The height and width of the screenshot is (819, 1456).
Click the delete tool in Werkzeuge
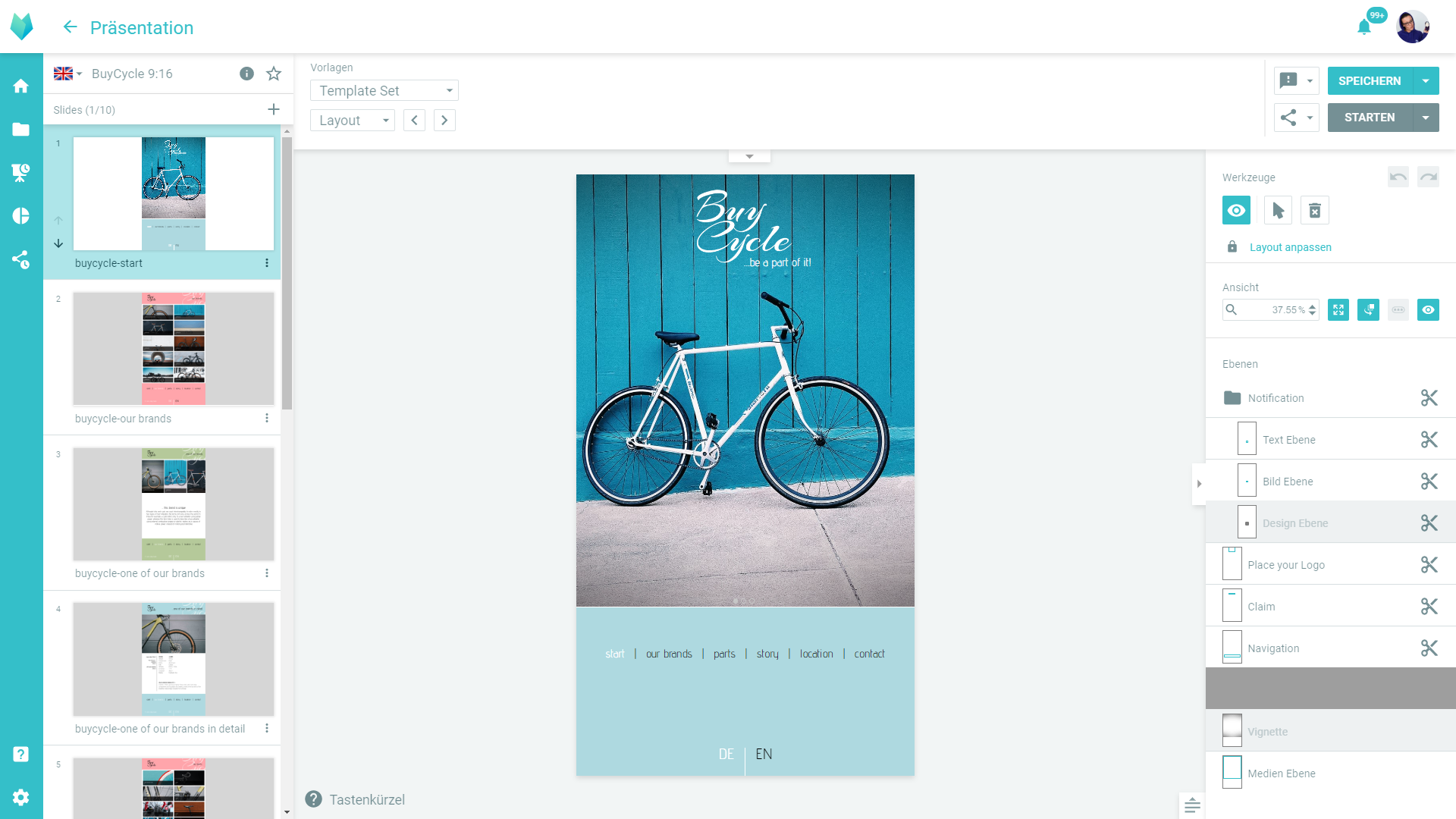pos(1315,210)
